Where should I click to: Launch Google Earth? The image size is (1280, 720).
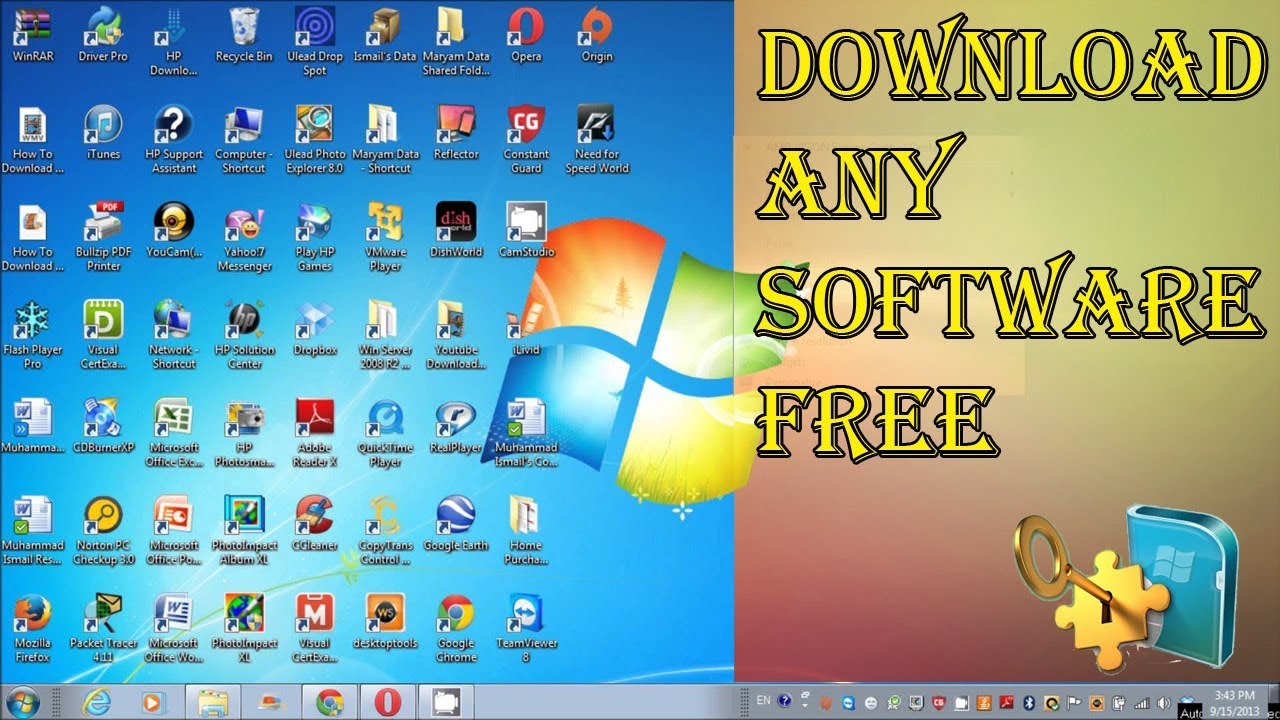(x=456, y=524)
